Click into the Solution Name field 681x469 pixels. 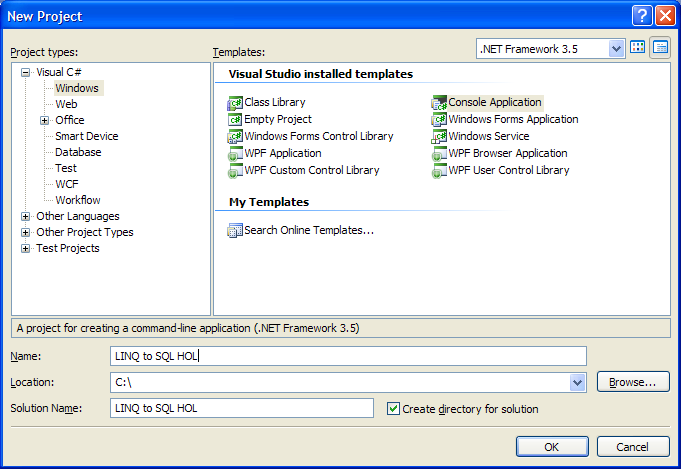tap(242, 408)
